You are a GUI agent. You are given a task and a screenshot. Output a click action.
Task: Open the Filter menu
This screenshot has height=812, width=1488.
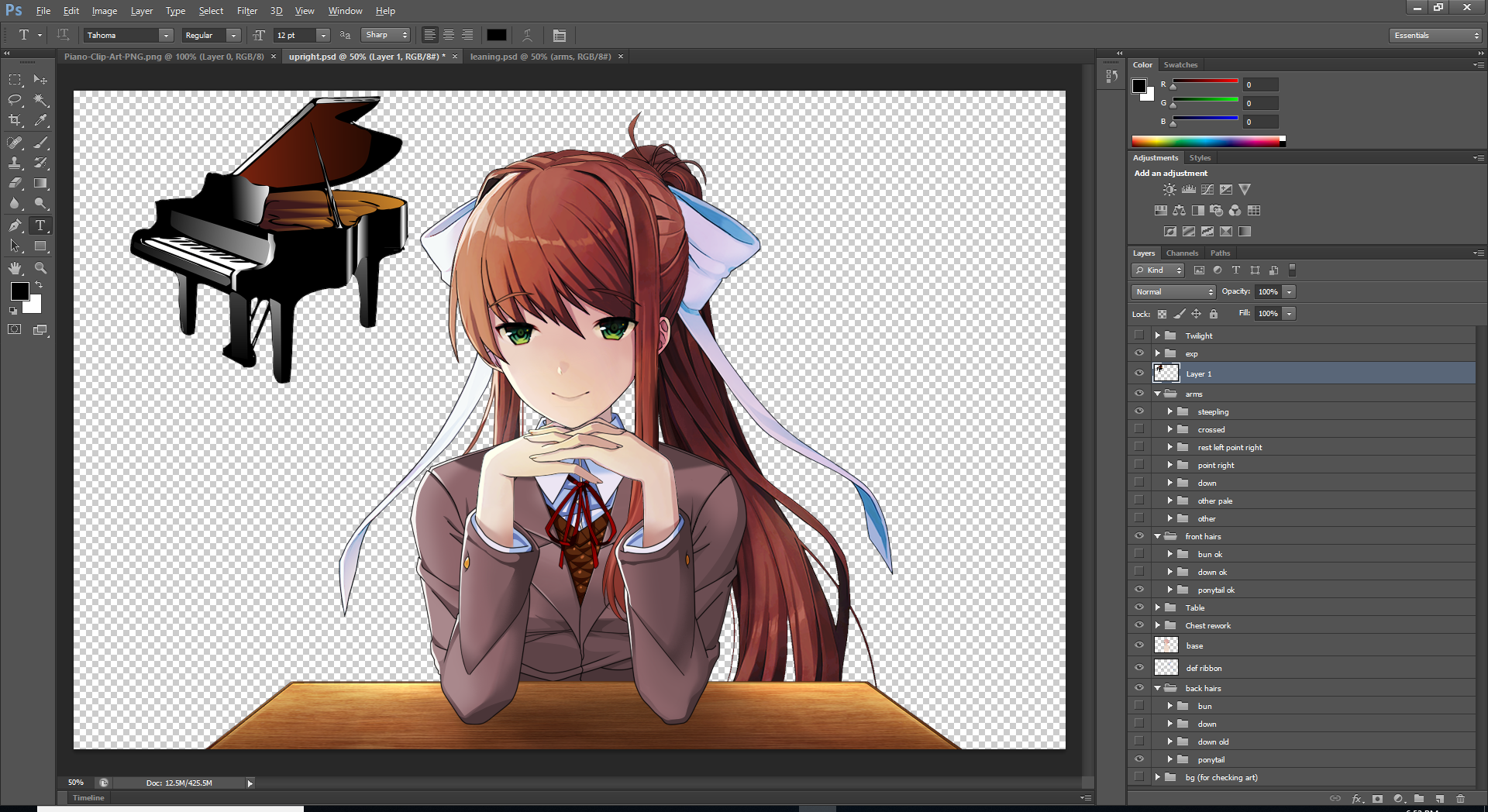247,11
